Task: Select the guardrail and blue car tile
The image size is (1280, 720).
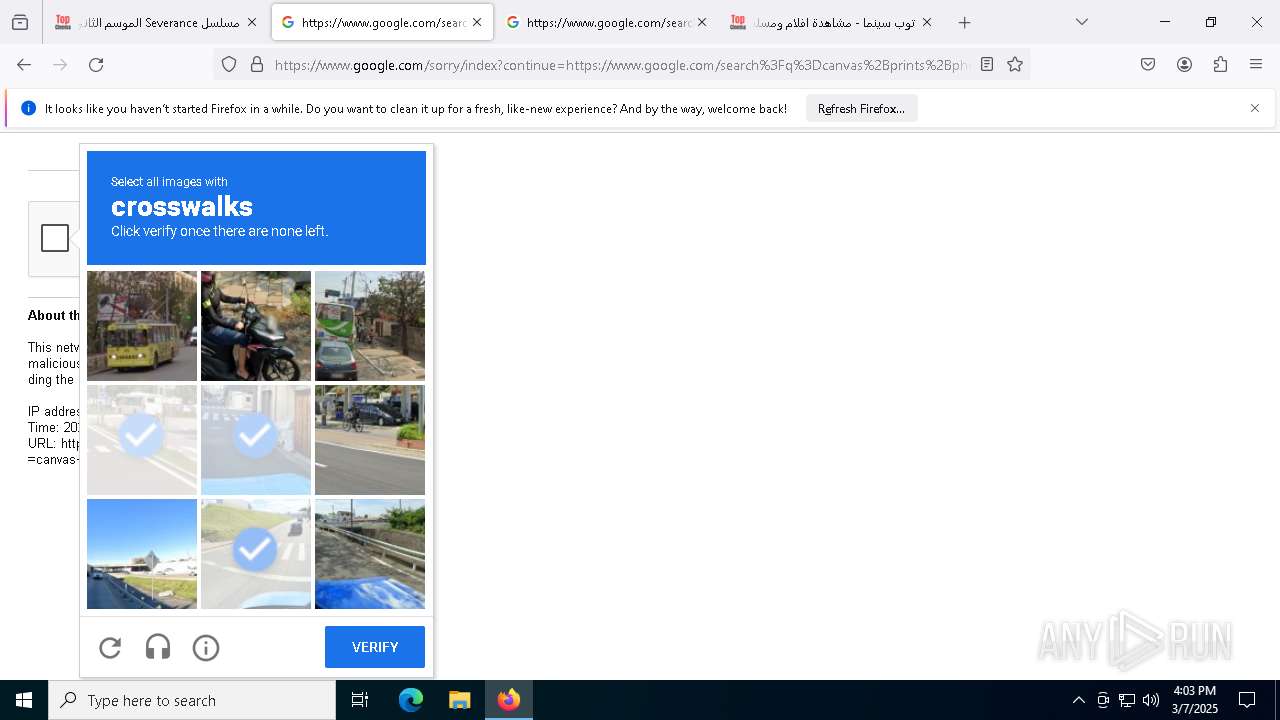Action: [370, 554]
